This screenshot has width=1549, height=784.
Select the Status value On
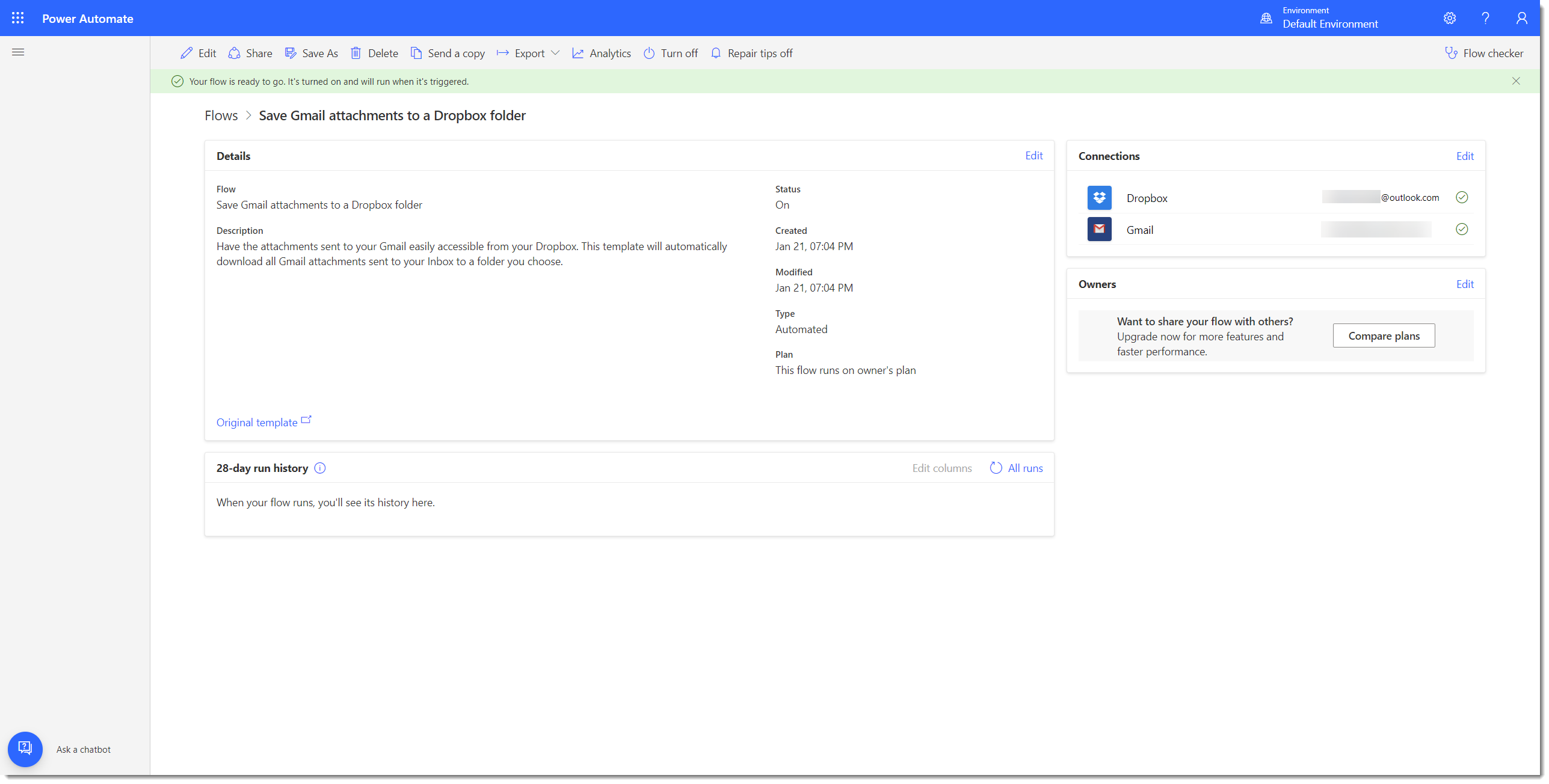click(782, 205)
